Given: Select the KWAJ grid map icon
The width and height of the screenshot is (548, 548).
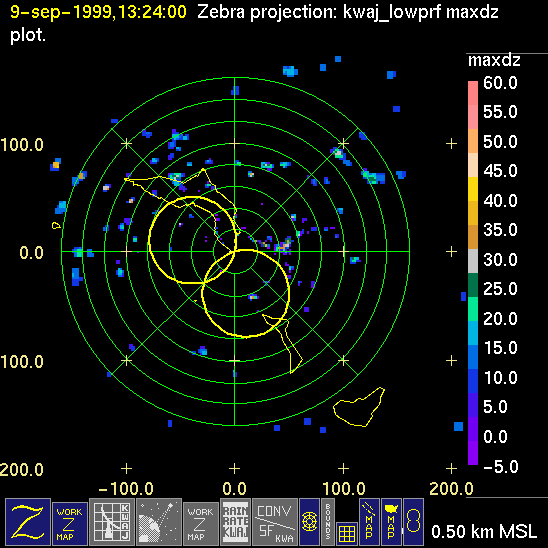Looking at the screenshot, I should 112,522.
